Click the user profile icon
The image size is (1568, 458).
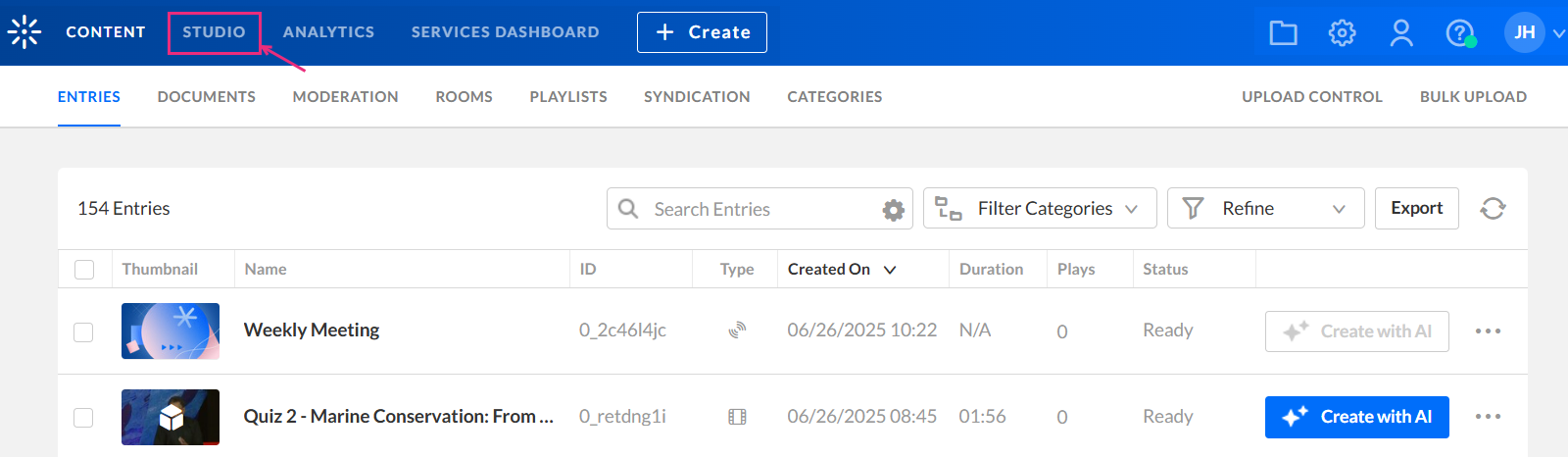[1401, 33]
